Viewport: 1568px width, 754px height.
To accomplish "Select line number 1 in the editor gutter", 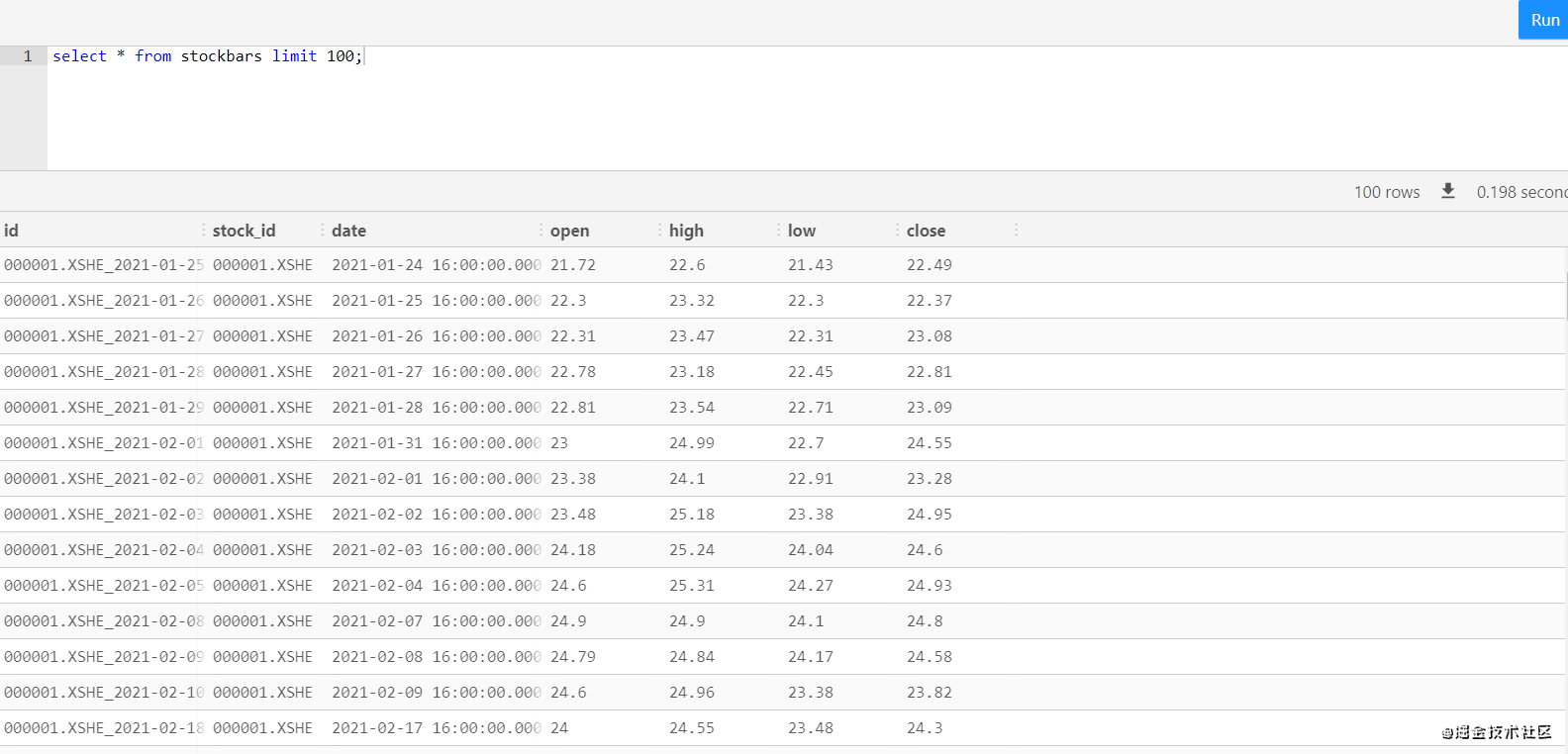I will [x=28, y=56].
